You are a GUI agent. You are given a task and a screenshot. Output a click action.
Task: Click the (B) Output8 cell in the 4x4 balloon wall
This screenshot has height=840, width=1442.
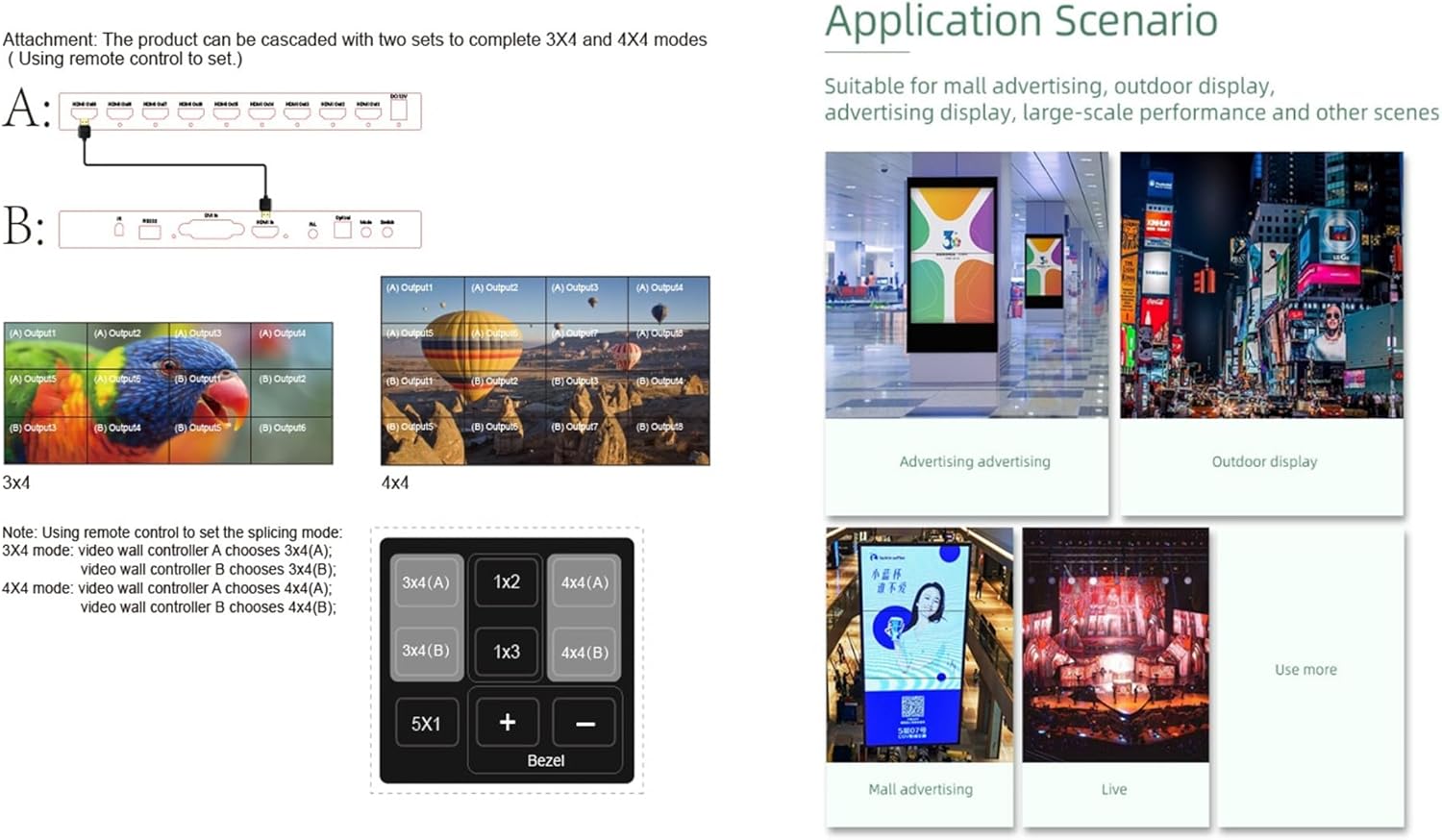pos(669,441)
